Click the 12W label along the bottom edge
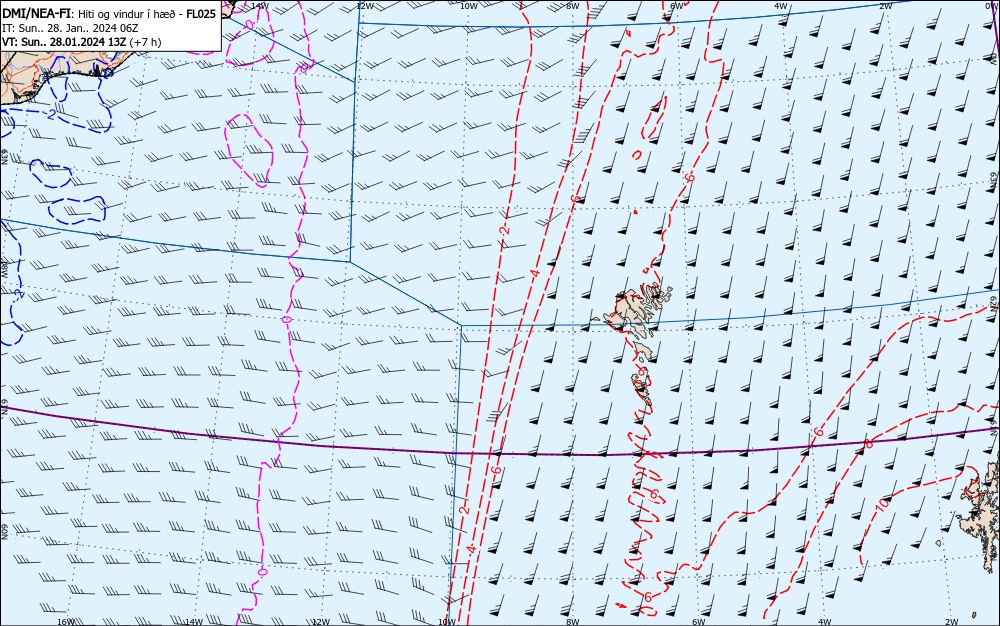The image size is (1000, 626). pyautogui.click(x=321, y=622)
